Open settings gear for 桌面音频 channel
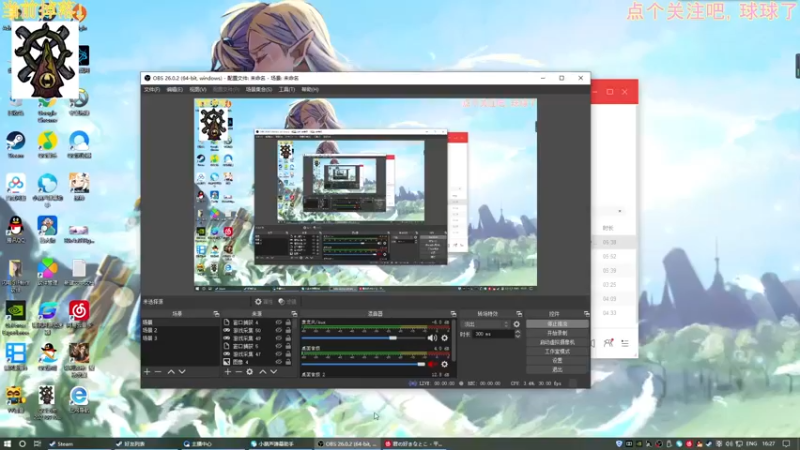Screen dimensions: 800x450 pyautogui.click(x=444, y=364)
